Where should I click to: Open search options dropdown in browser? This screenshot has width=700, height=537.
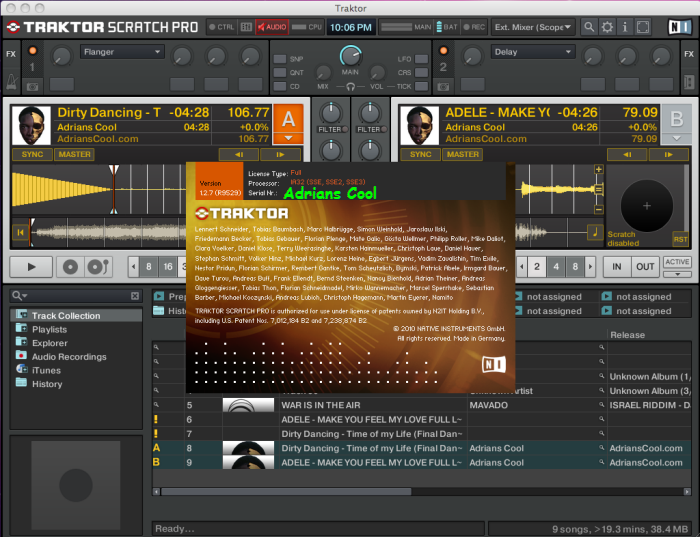coord(20,296)
